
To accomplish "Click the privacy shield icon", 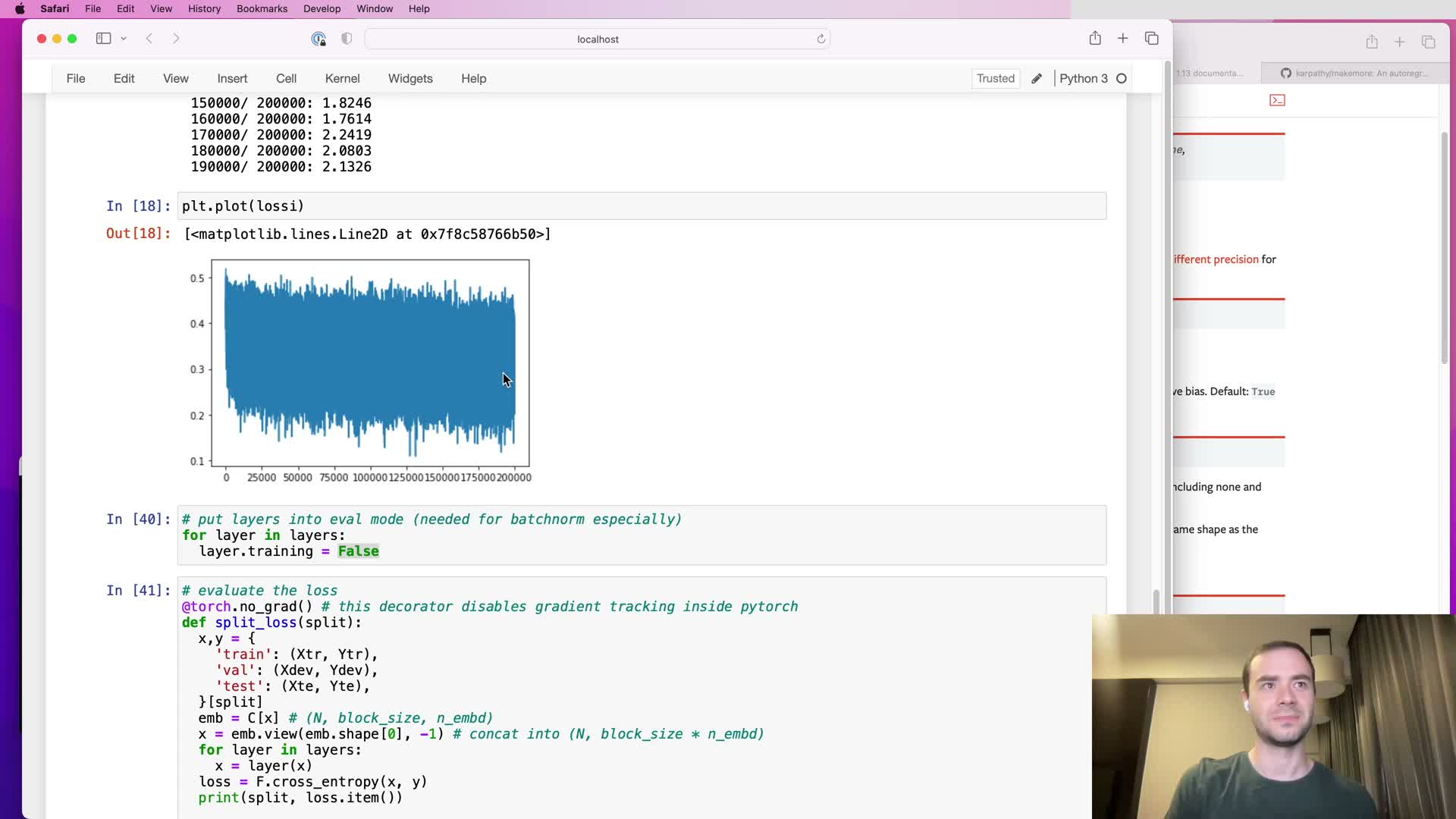I will pos(347,39).
